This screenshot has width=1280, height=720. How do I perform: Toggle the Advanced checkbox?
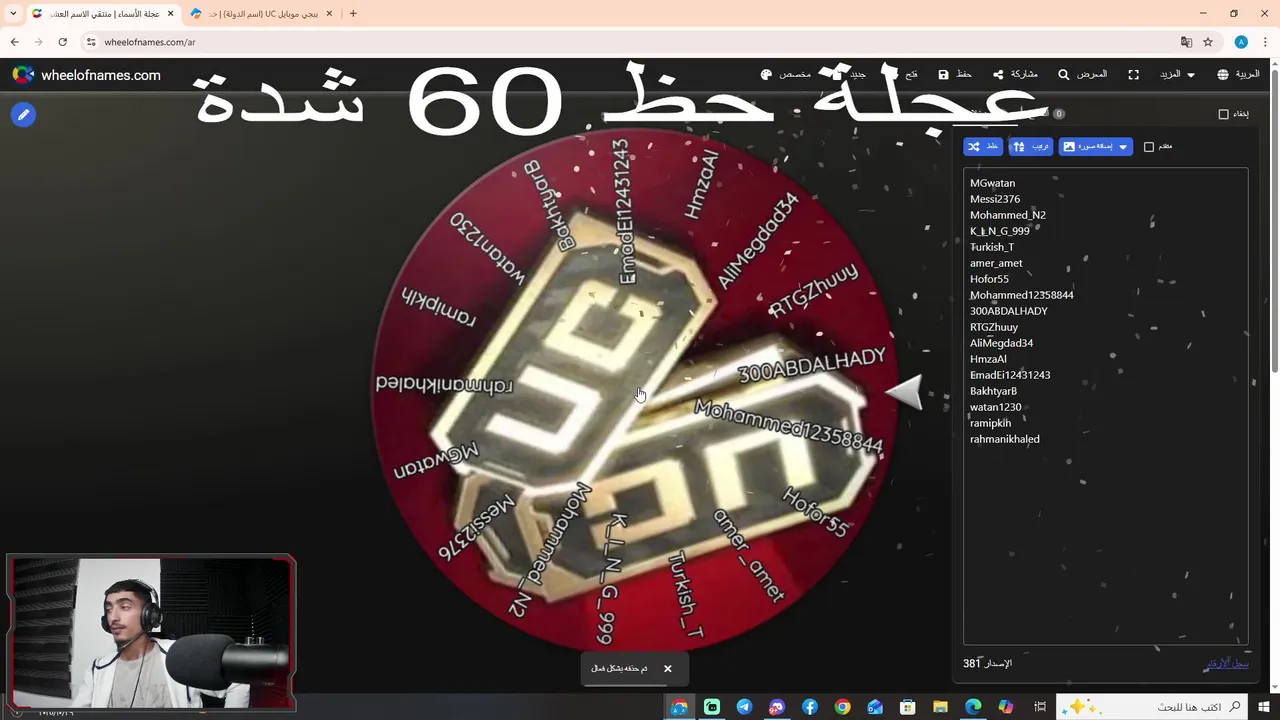[1149, 147]
